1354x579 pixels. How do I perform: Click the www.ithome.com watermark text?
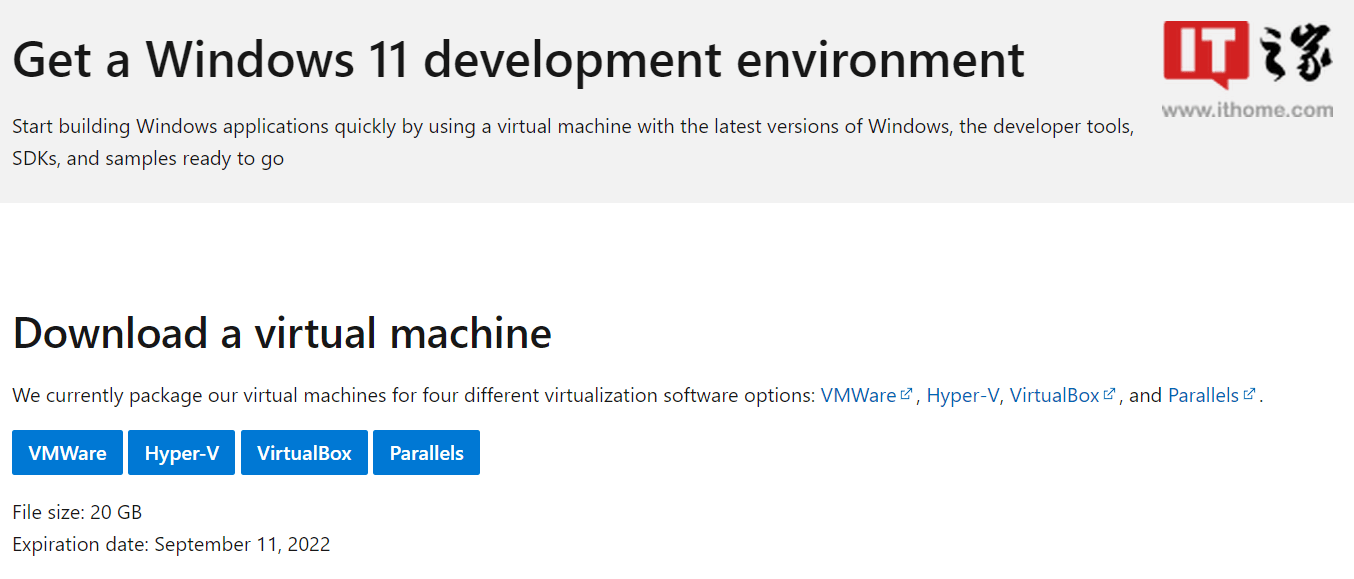click(x=1247, y=110)
